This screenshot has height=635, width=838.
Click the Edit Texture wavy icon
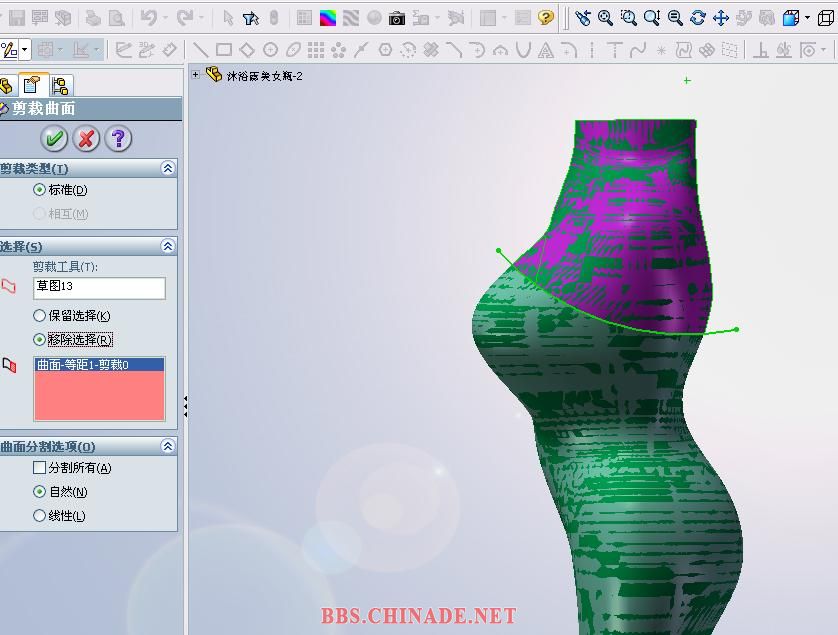pos(351,18)
